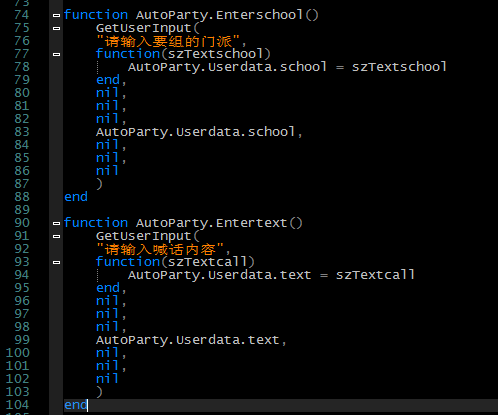The height and width of the screenshot is (416, 498).
Task: Collapse the function(szTextschool) fold on line 77
Action: click(57, 54)
